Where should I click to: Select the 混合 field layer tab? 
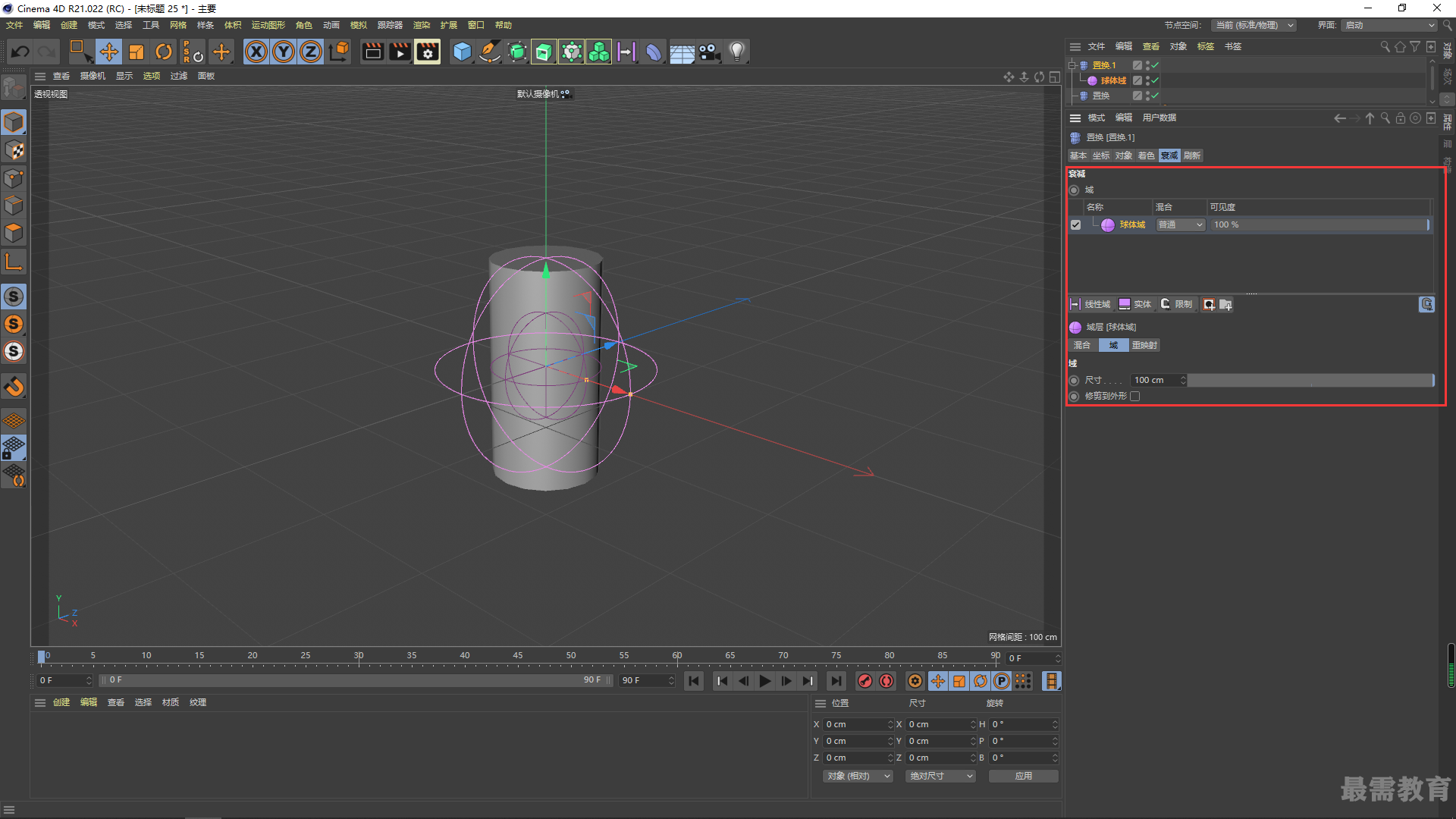[1082, 346]
